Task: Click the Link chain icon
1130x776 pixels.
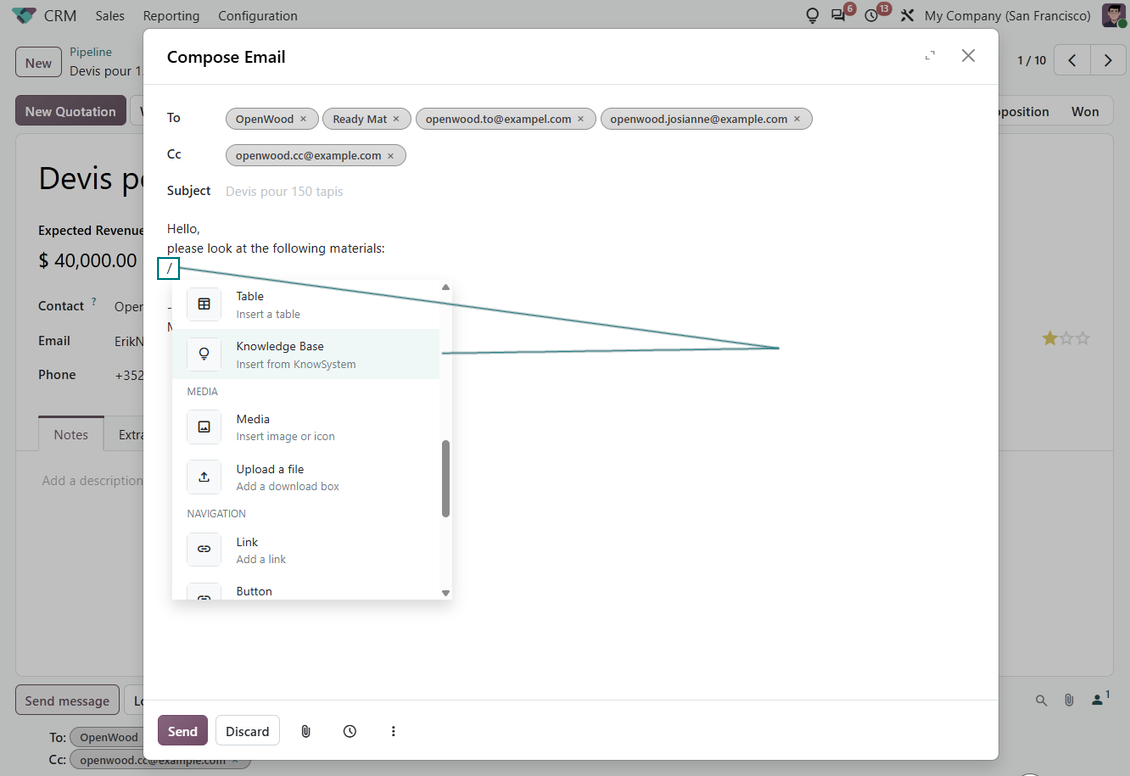Action: [204, 549]
